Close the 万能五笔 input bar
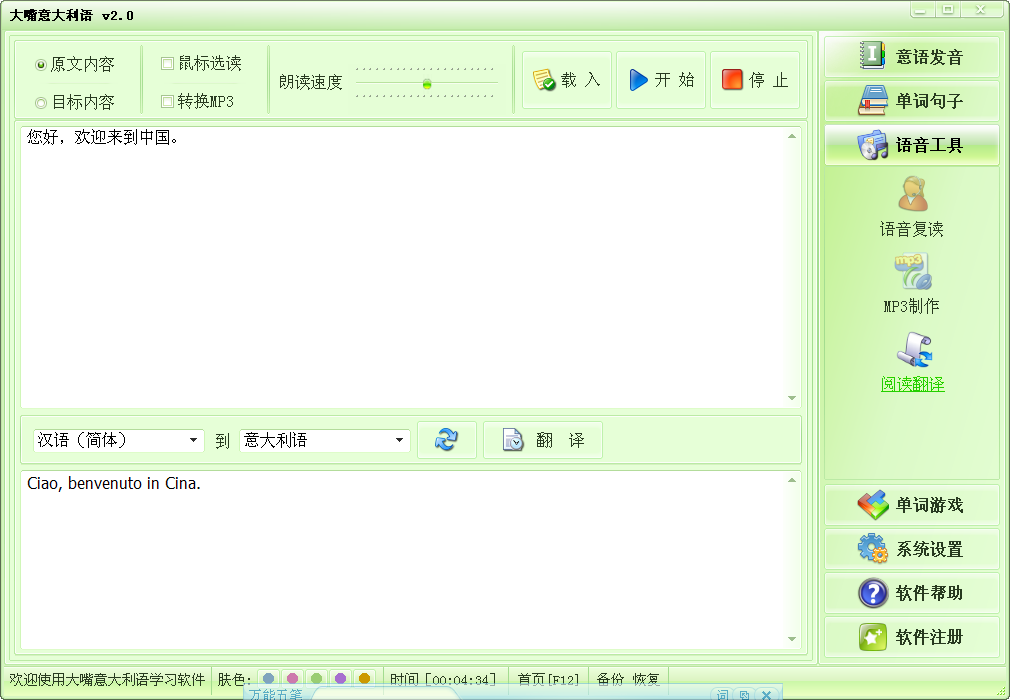Screen dimensions: 1010x700 766,694
